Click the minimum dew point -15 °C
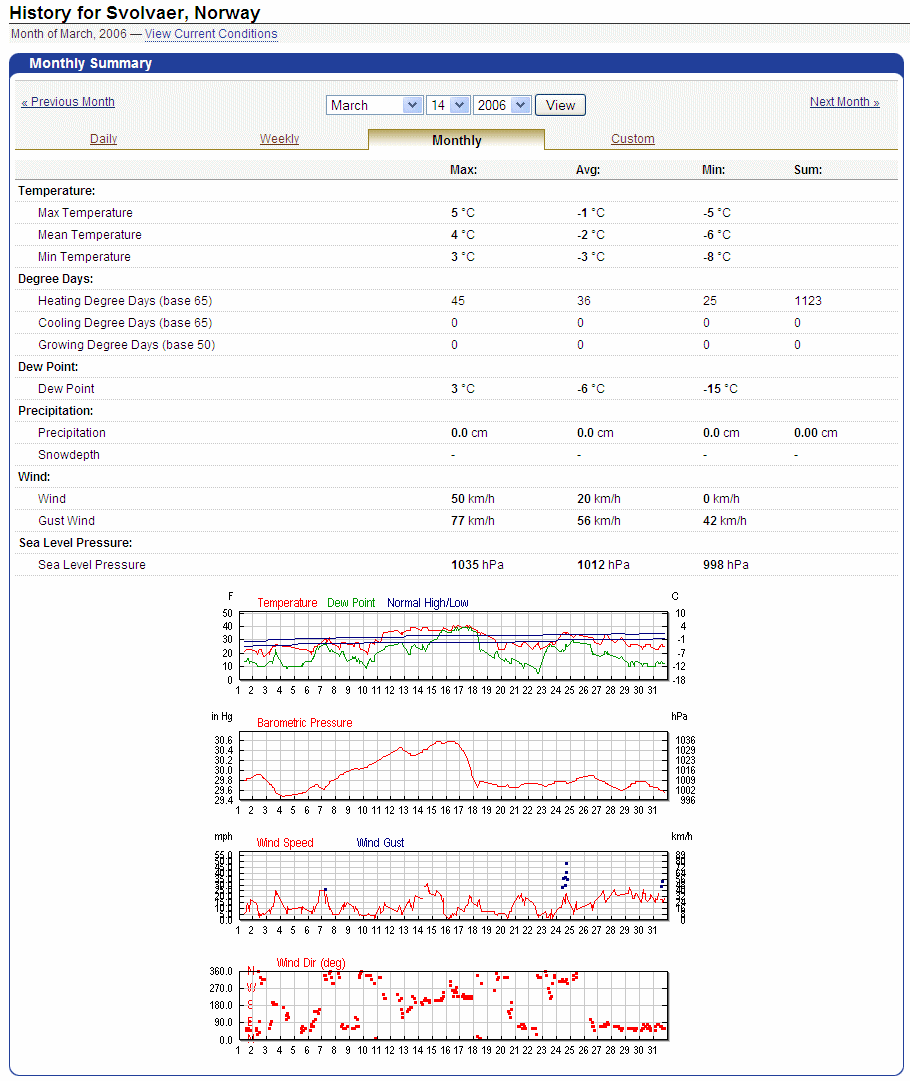 coord(720,390)
